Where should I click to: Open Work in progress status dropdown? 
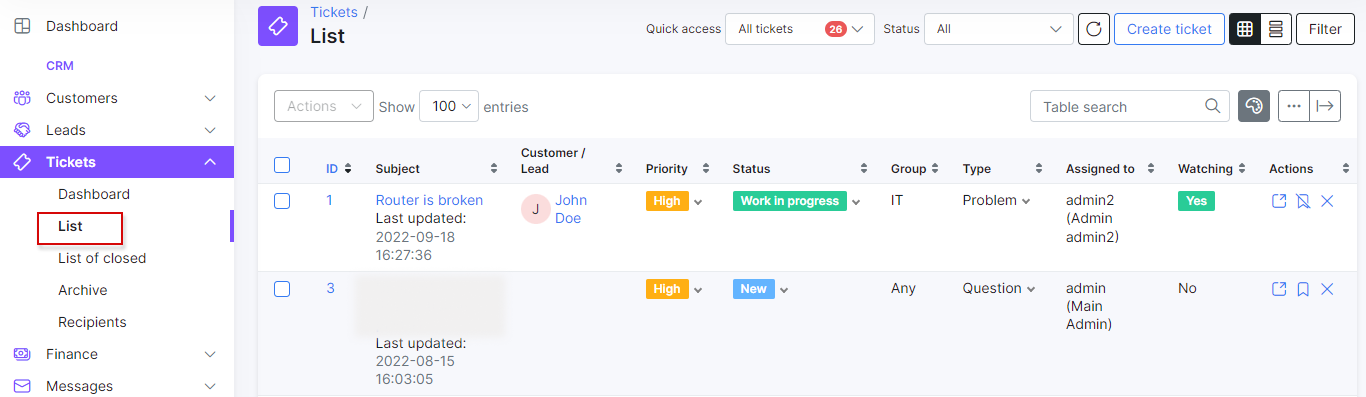point(856,202)
